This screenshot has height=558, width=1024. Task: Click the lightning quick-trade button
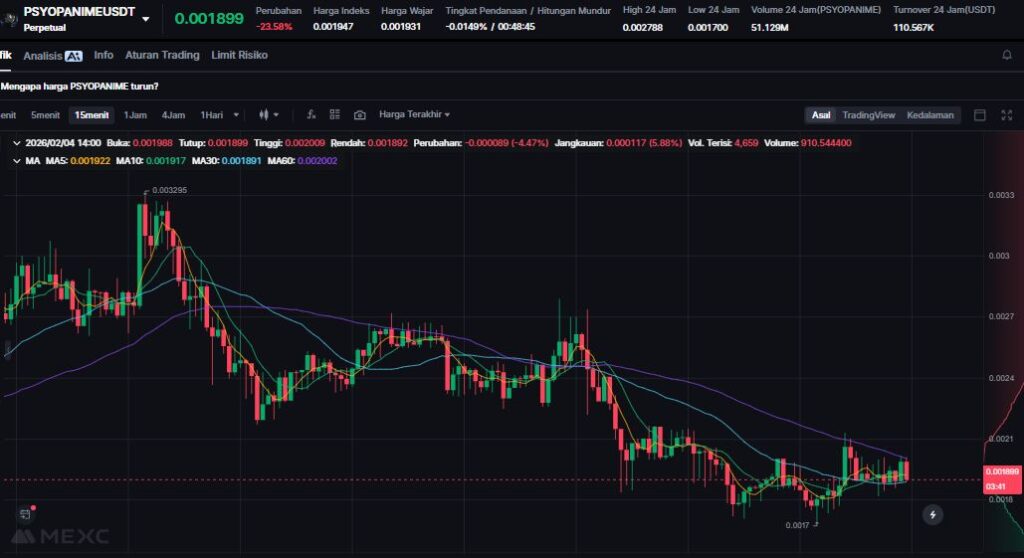point(933,515)
